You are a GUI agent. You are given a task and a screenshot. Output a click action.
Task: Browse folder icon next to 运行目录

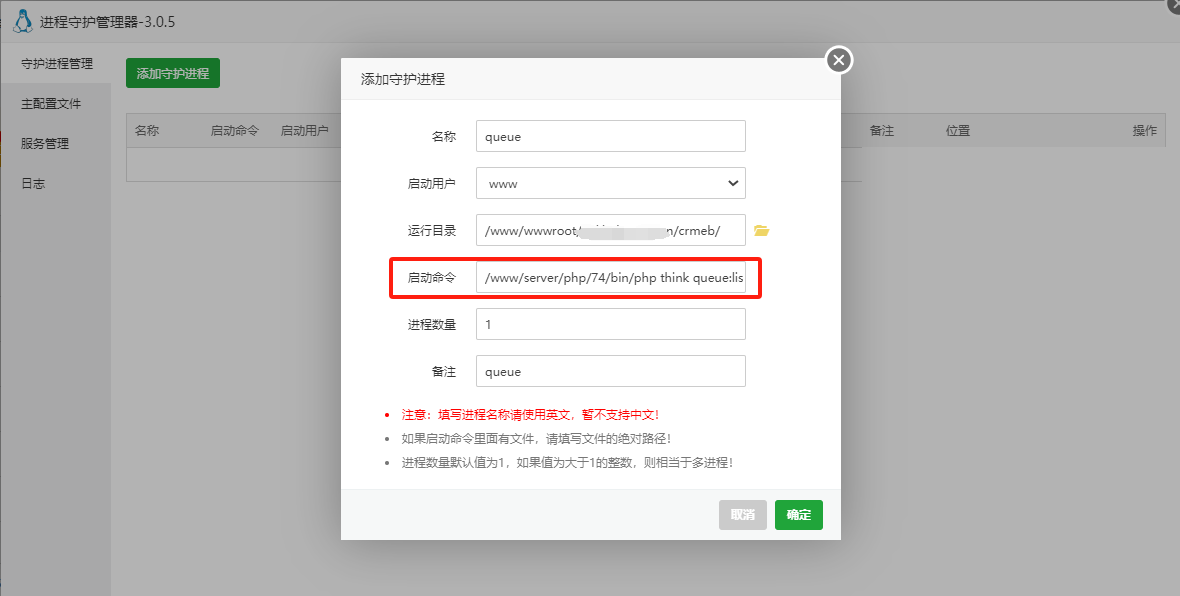point(762,230)
